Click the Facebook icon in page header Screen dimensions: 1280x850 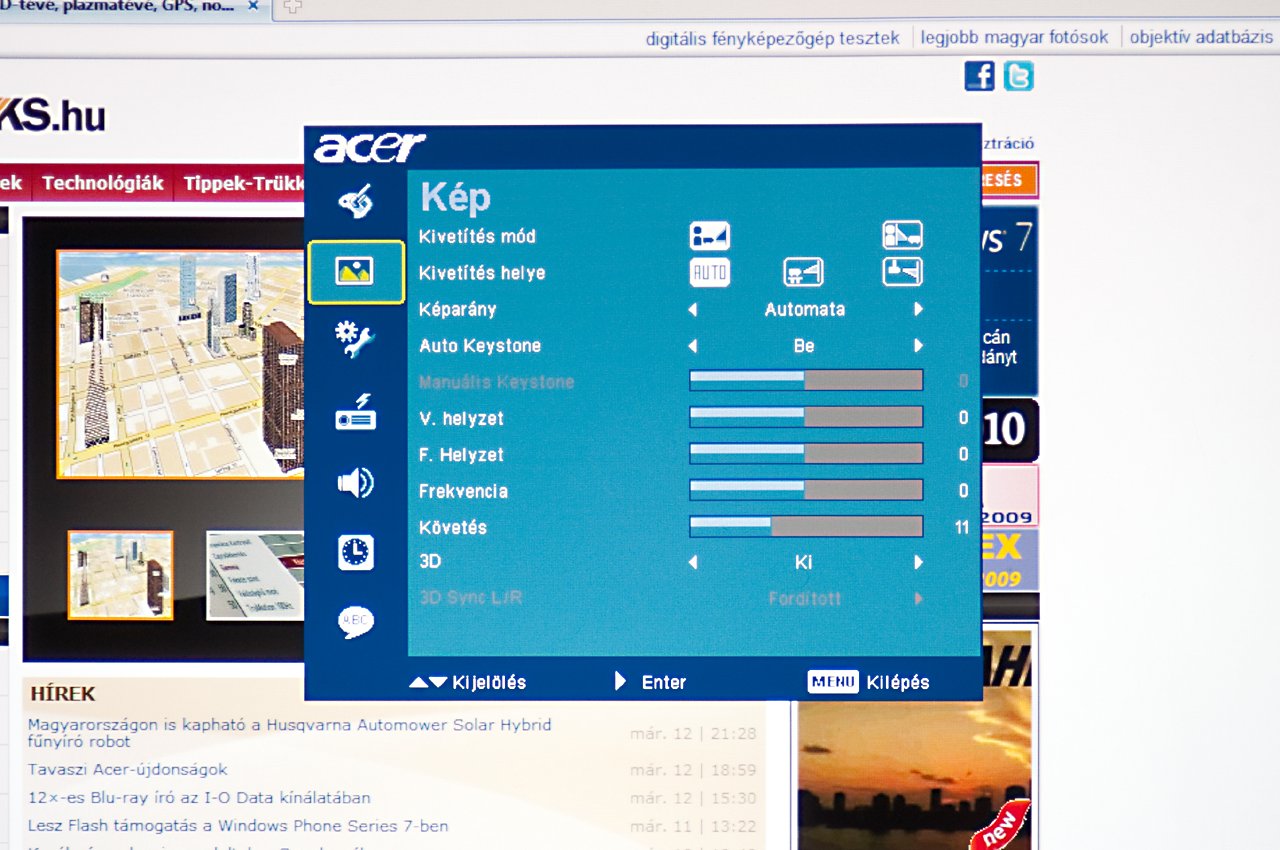tap(979, 76)
